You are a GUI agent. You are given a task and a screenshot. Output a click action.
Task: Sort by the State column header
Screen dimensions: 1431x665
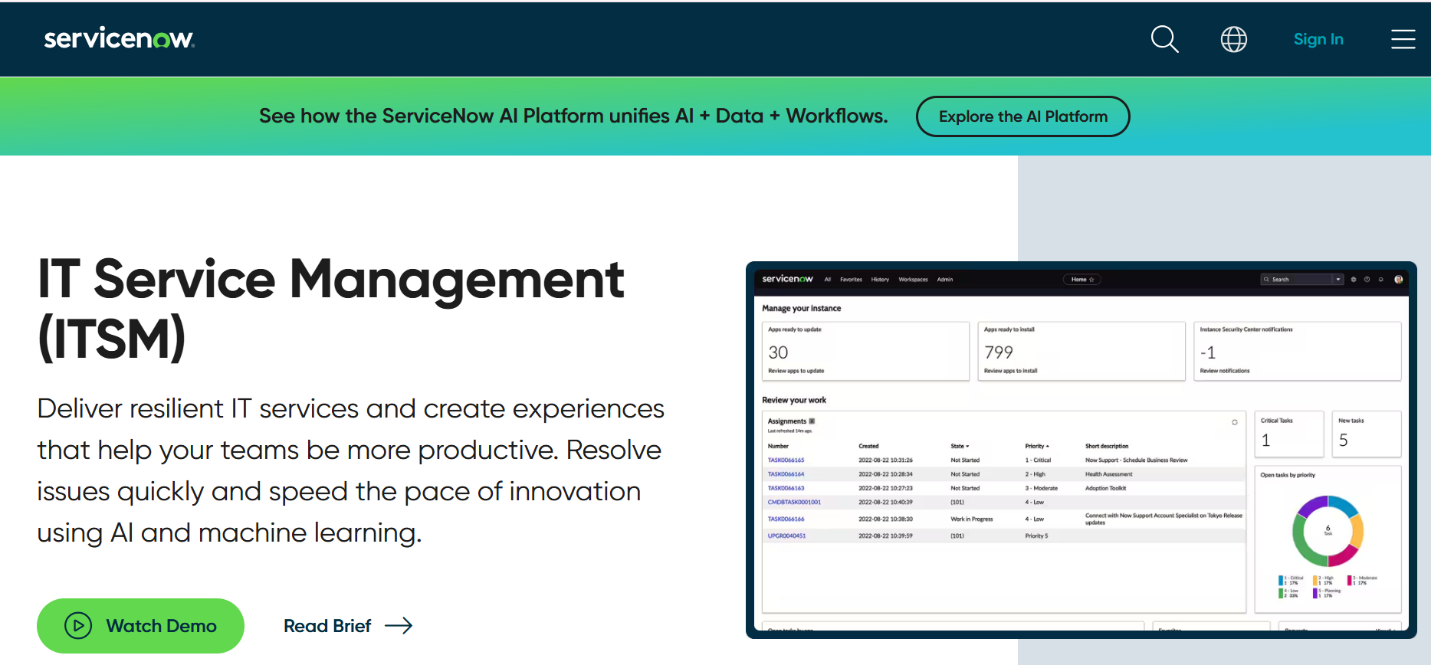coord(960,446)
